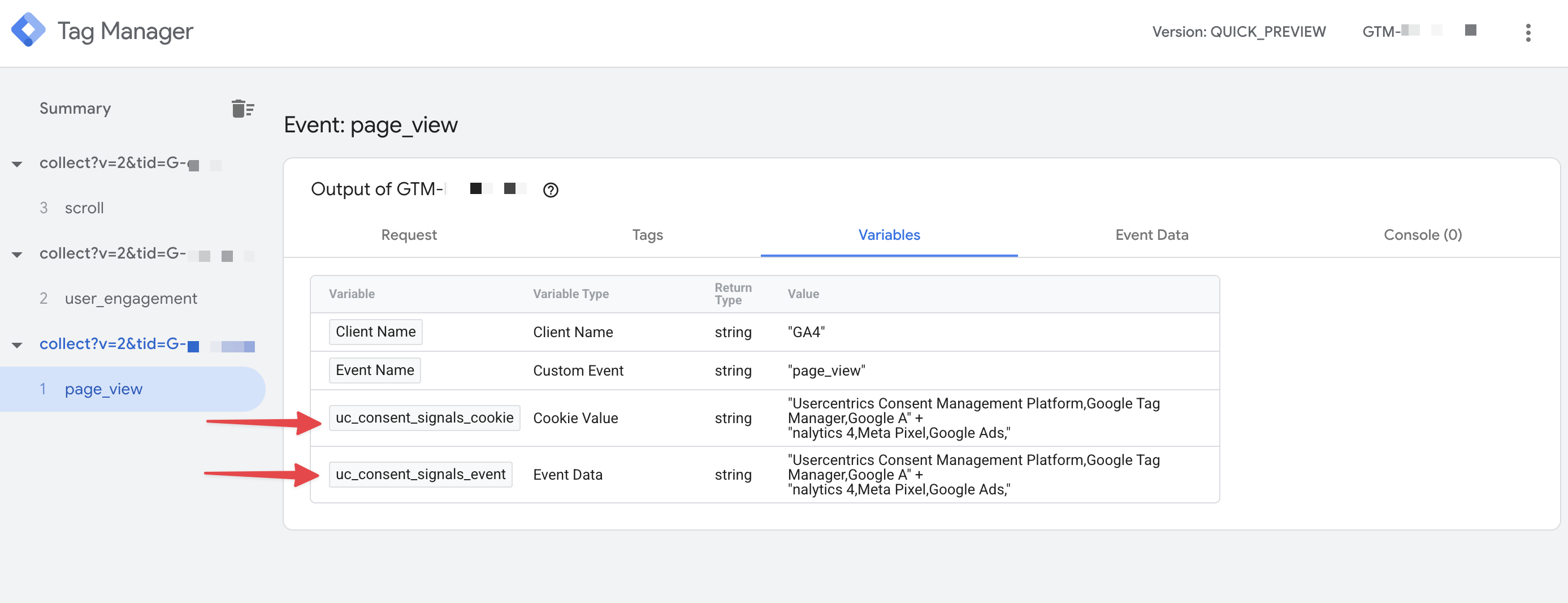Open the scroll event details

tap(84, 208)
